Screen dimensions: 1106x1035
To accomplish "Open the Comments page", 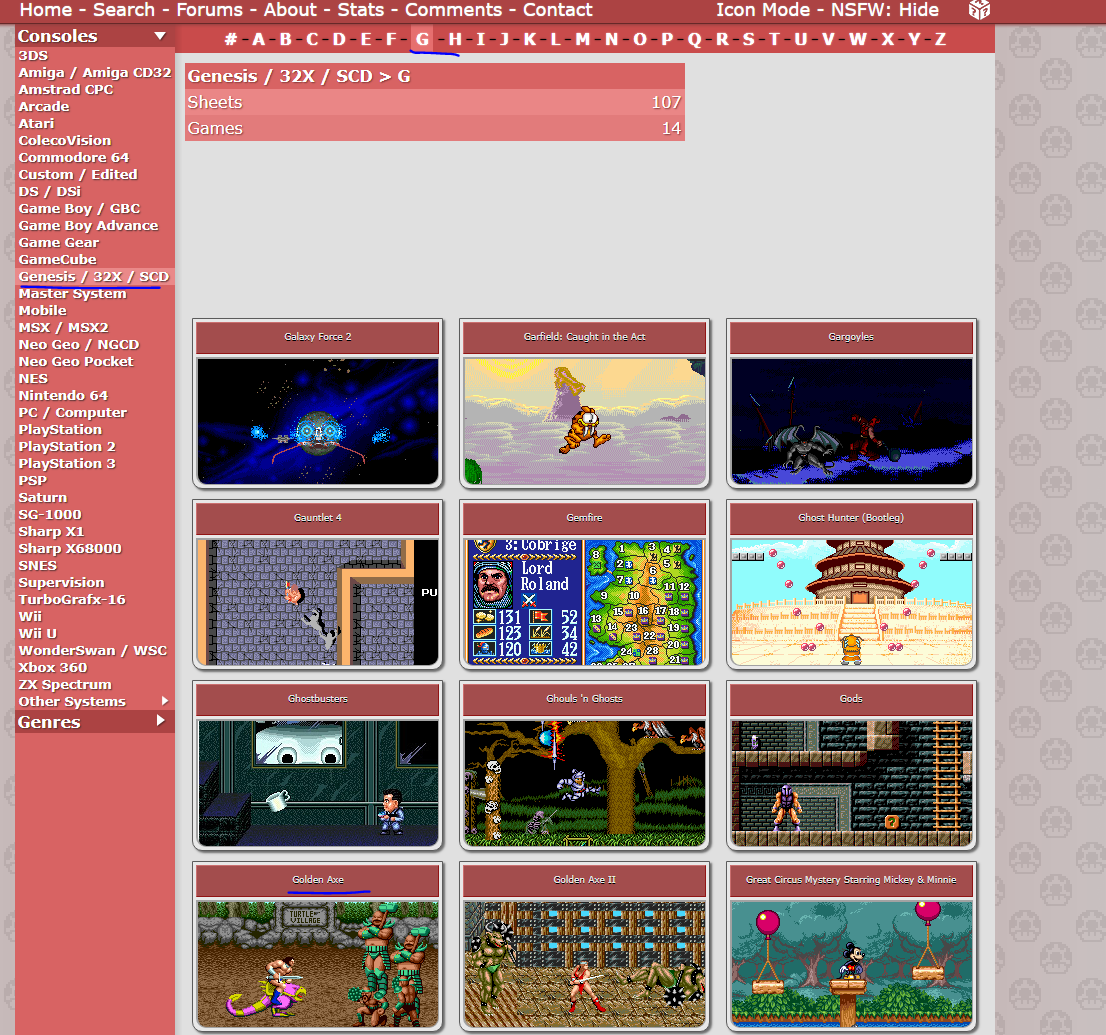I will pos(454,10).
